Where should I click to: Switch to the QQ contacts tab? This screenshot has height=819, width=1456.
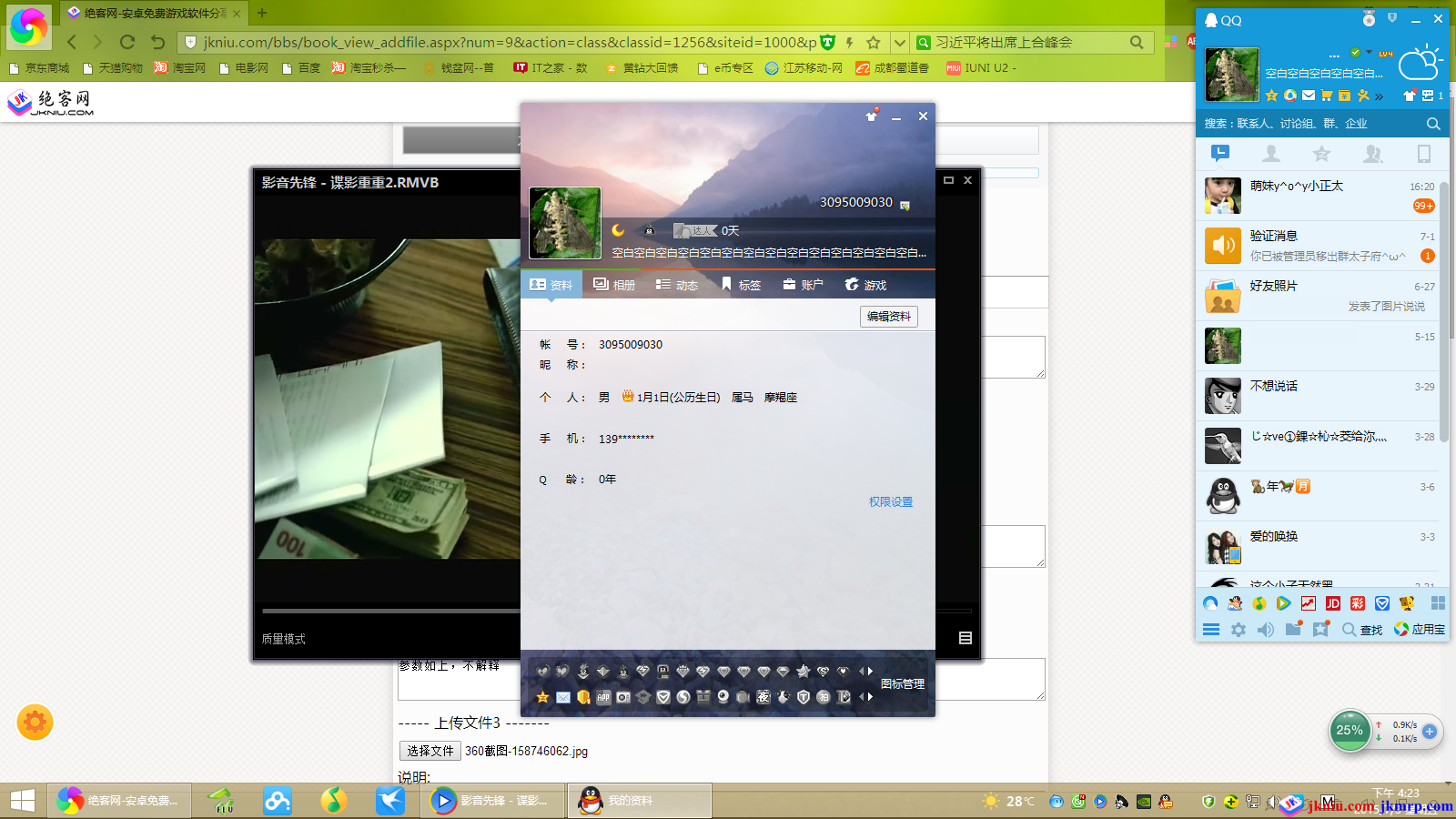tap(1271, 154)
